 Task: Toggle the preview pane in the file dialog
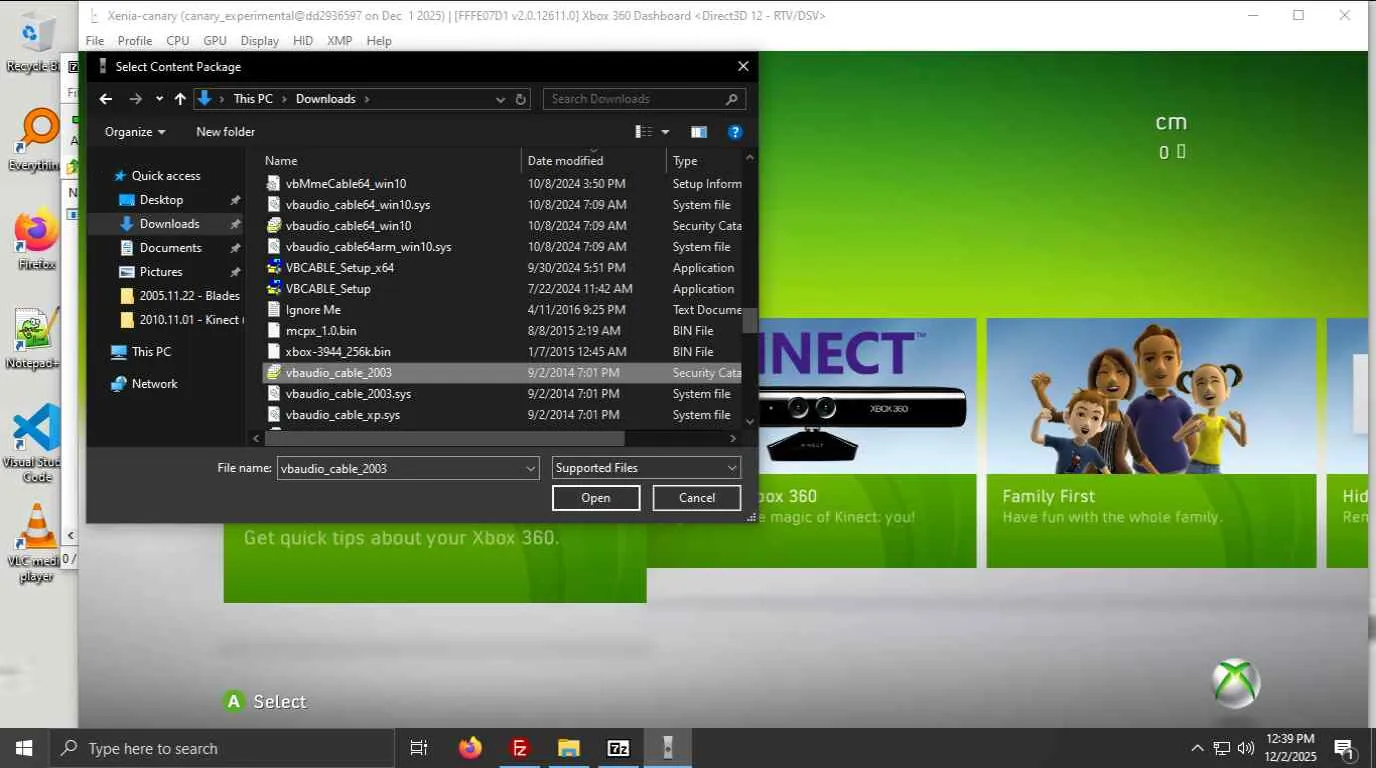[x=699, y=132]
